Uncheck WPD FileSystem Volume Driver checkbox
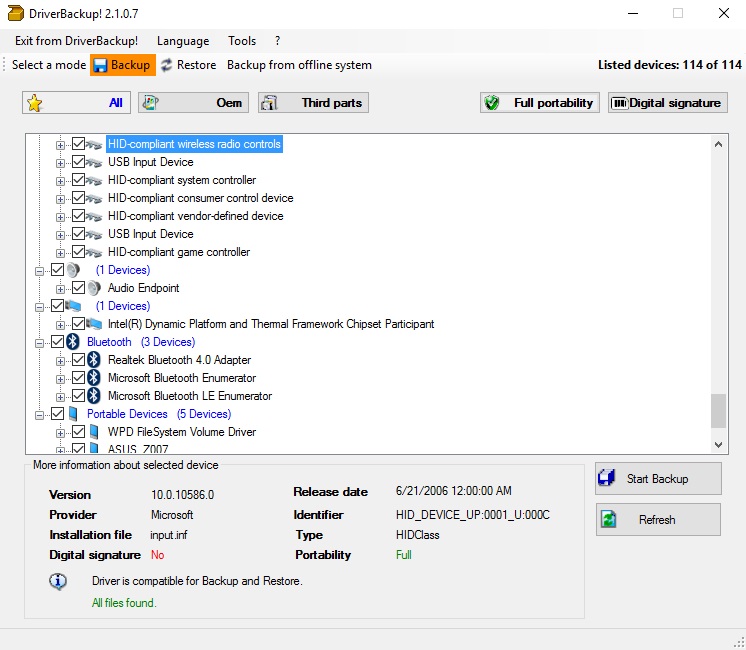This screenshot has width=746, height=650. tap(79, 432)
